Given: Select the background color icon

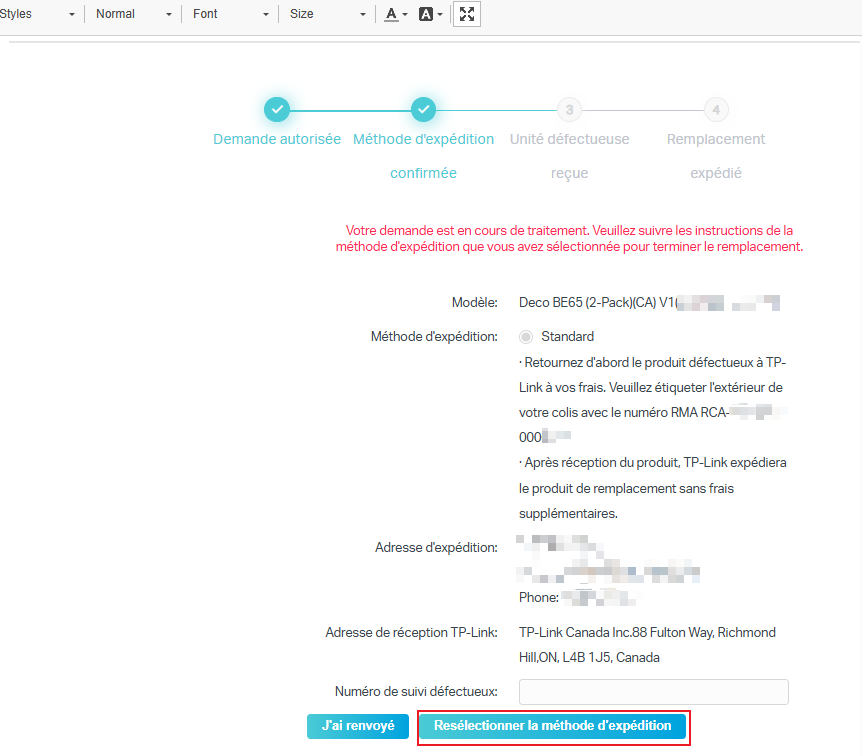Looking at the screenshot, I should (x=425, y=13).
